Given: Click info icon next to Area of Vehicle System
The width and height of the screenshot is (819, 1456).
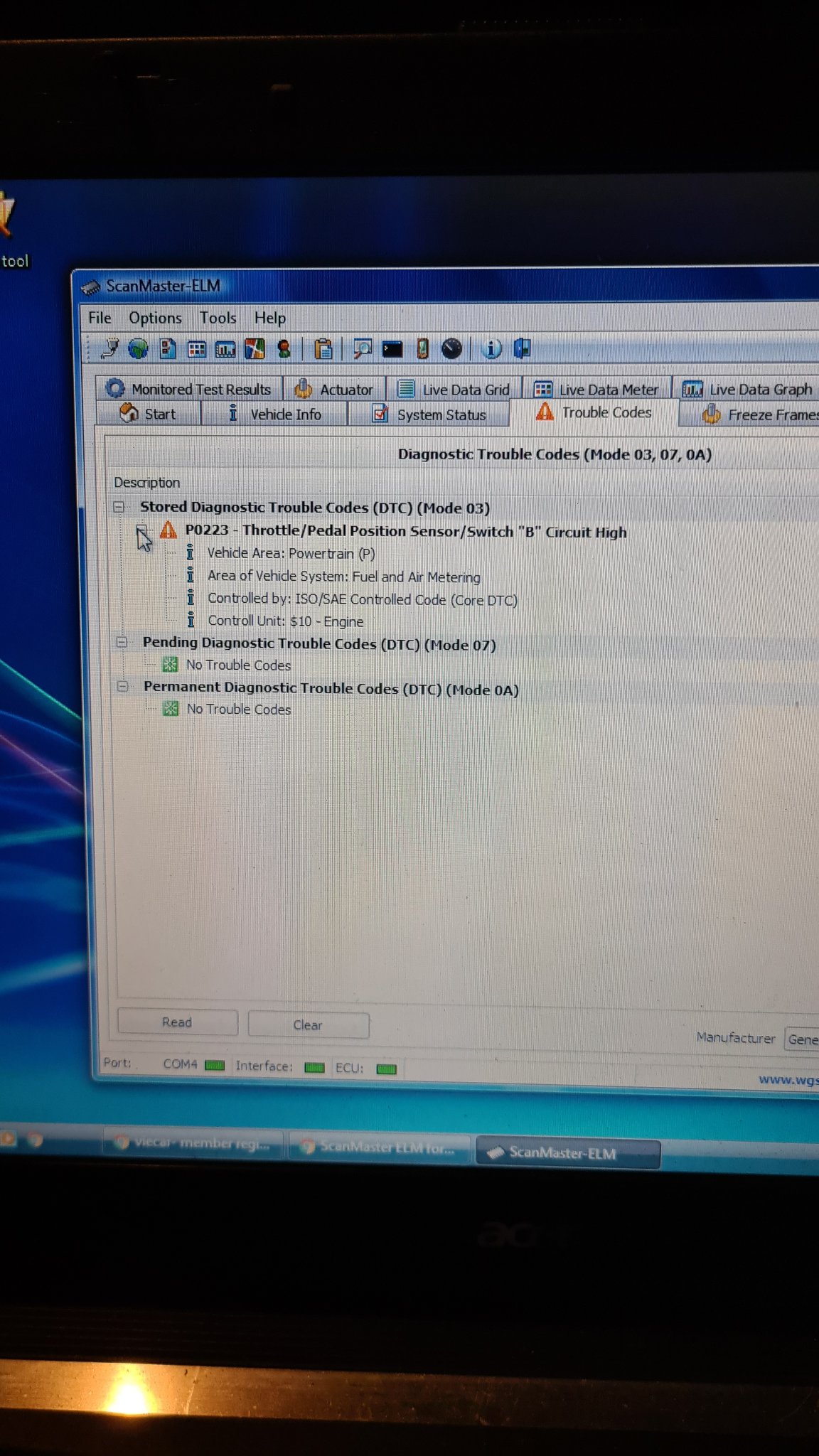Looking at the screenshot, I should tap(190, 574).
